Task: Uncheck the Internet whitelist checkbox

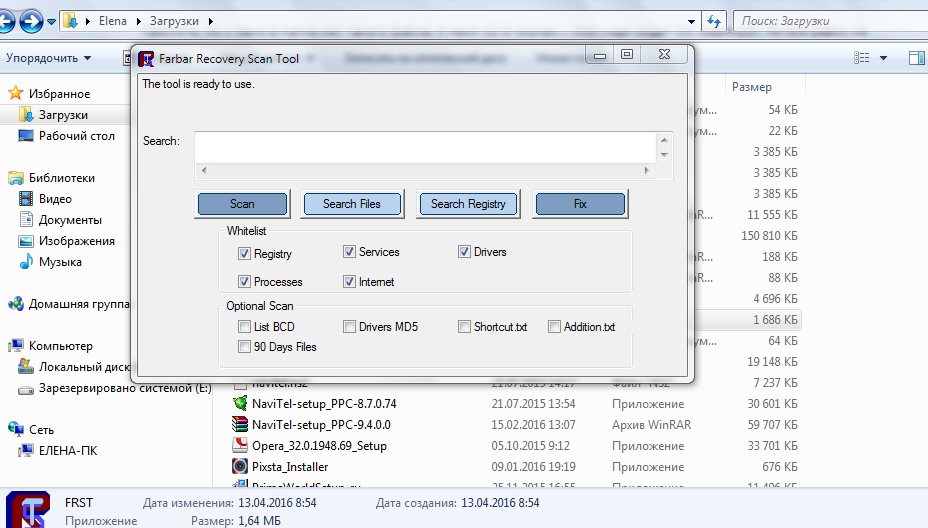Action: pyautogui.click(x=349, y=282)
